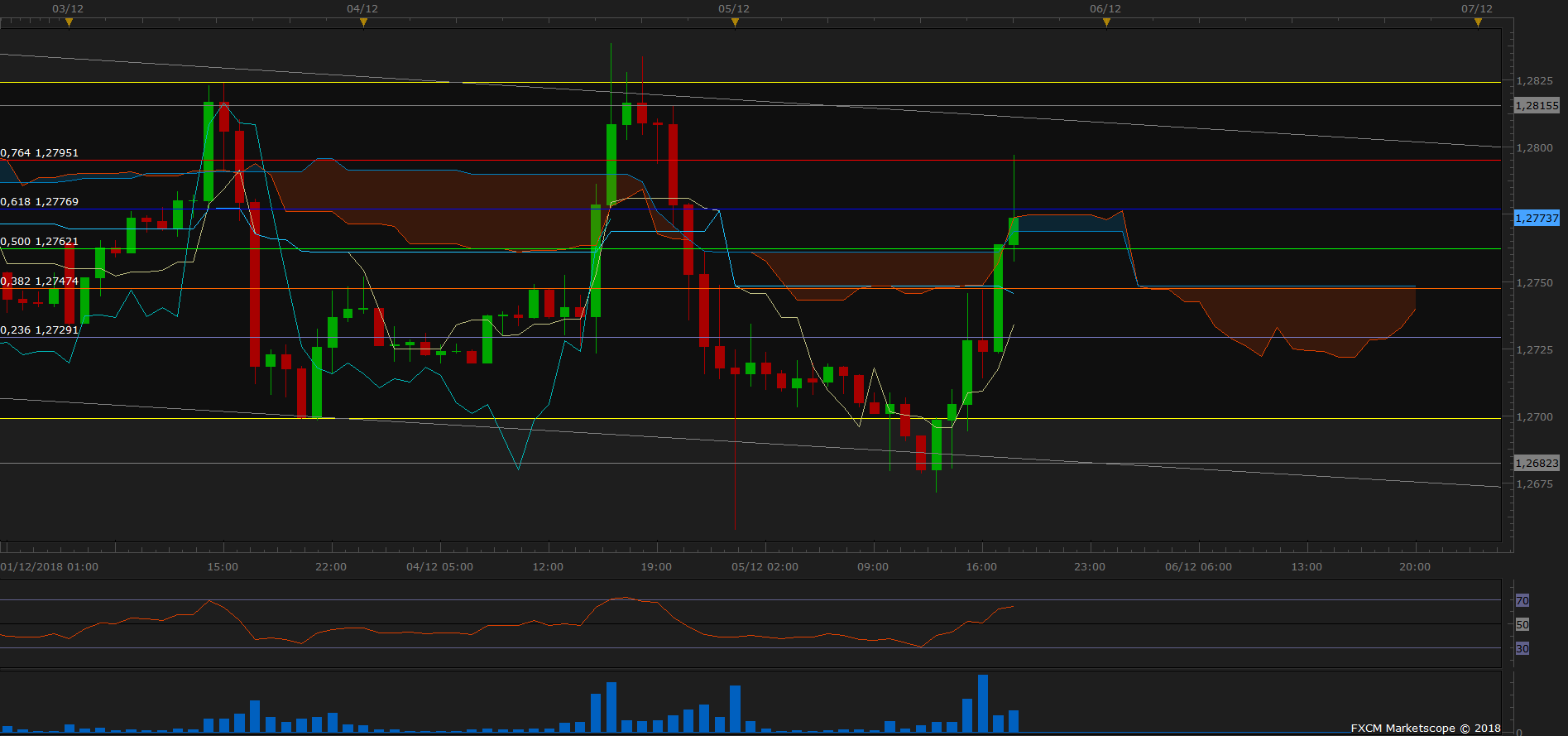Select the 06/12 day marker triangle
The height and width of the screenshot is (736, 1568).
[x=1106, y=22]
